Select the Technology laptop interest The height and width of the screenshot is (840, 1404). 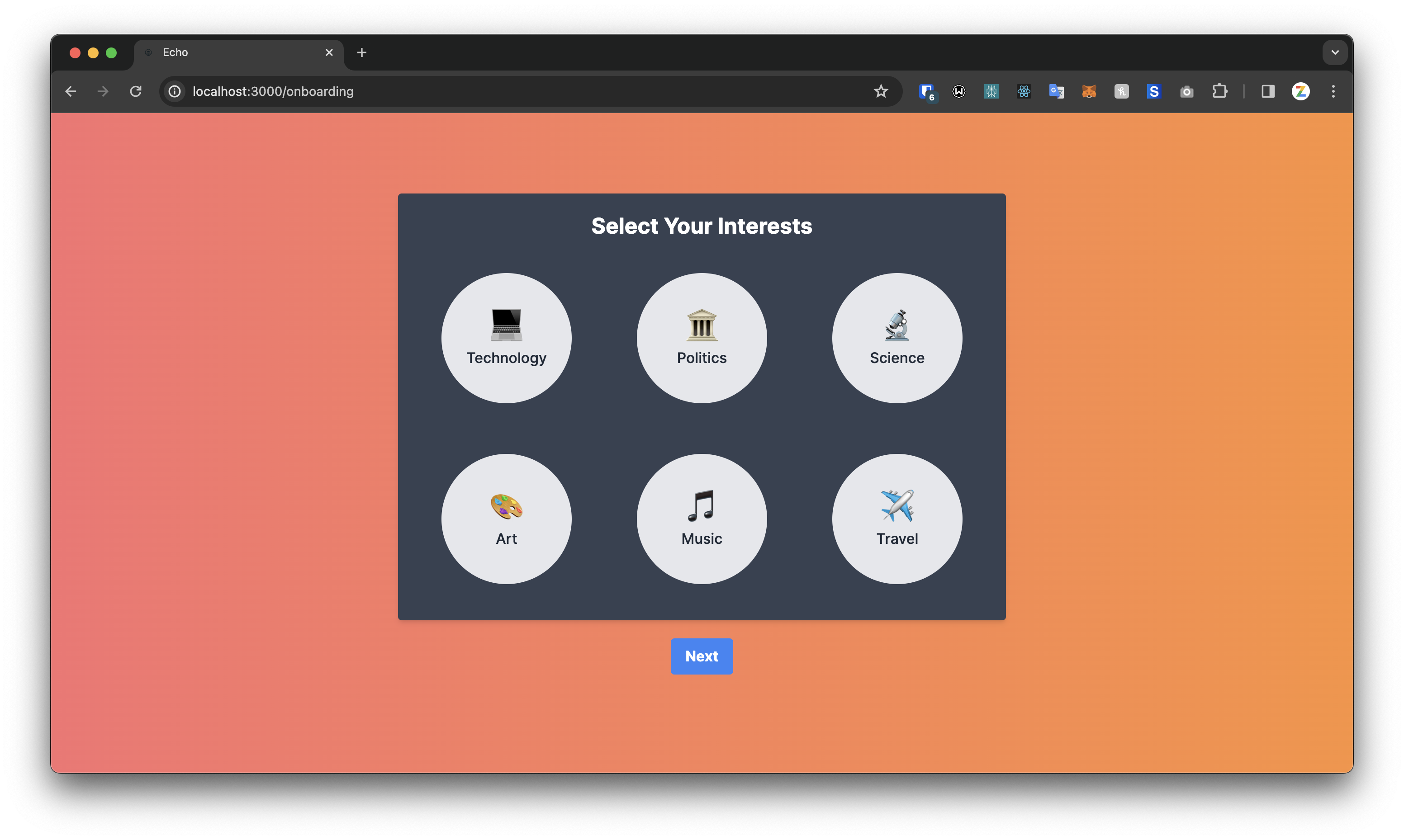pyautogui.click(x=506, y=338)
